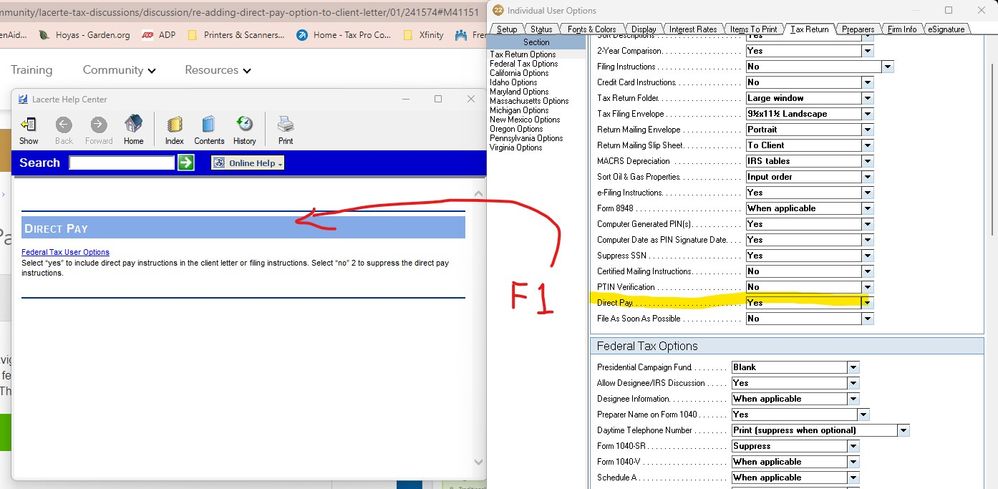998x489 pixels.
Task: Select California Options in Section list
Action: (x=519, y=73)
